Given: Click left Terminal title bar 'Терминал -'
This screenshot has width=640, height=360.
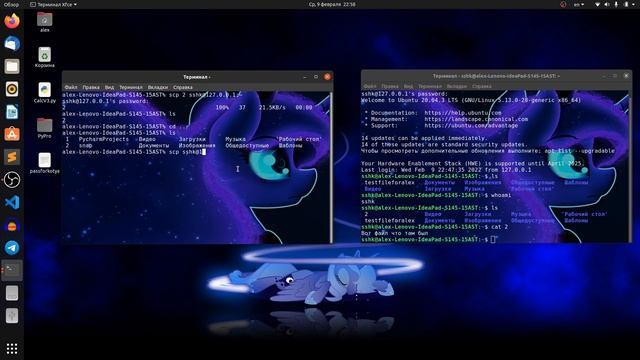Looking at the screenshot, I should tap(196, 77).
